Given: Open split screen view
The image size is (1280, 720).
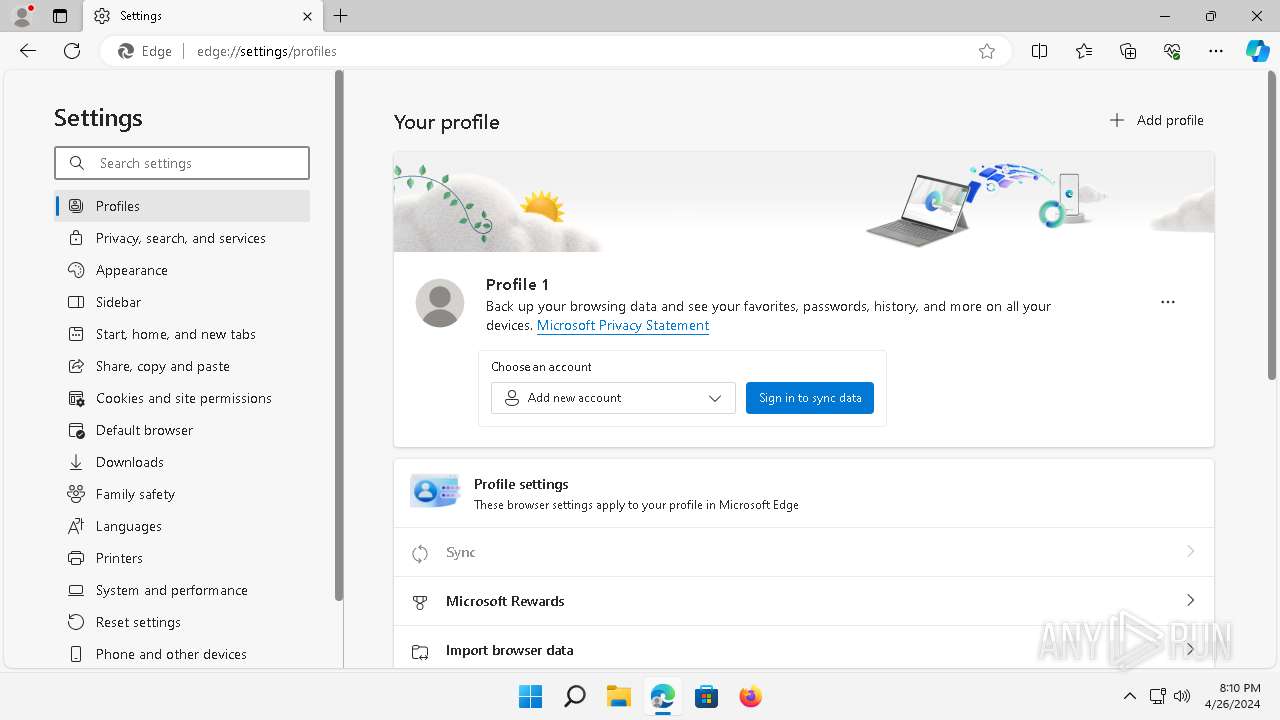Looking at the screenshot, I should (x=1040, y=51).
